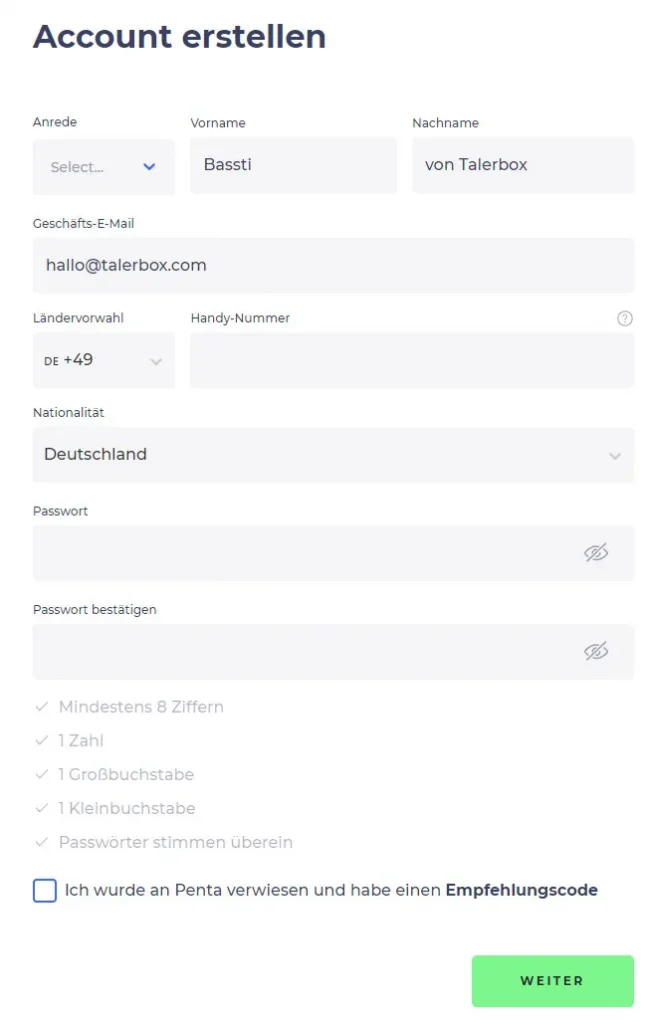Tick the Empfehlungscode referral checkbox
Image resolution: width=646 pixels, height=1024 pixels.
[x=45, y=890]
